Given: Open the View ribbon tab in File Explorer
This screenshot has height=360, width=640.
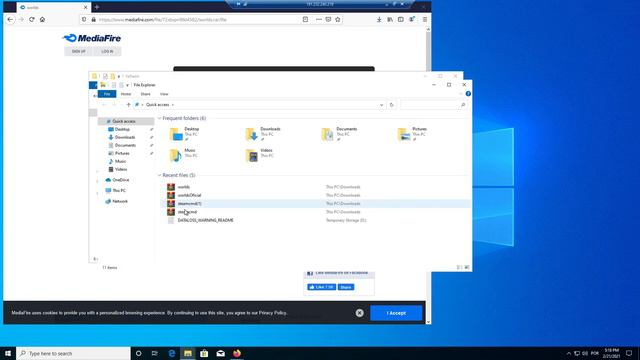Looking at the screenshot, I should [164, 94].
